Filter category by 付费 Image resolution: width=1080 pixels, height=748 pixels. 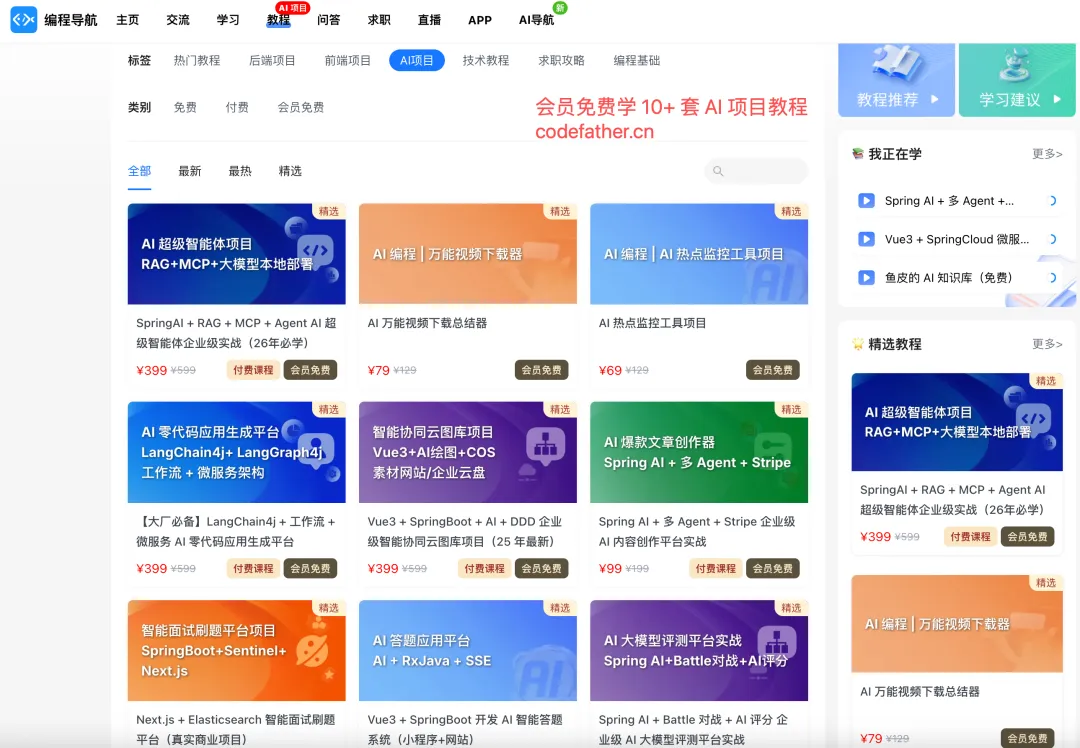click(x=237, y=107)
